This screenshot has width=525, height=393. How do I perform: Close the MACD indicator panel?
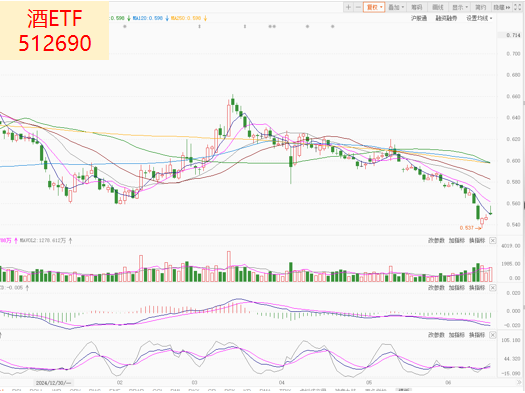(493, 288)
